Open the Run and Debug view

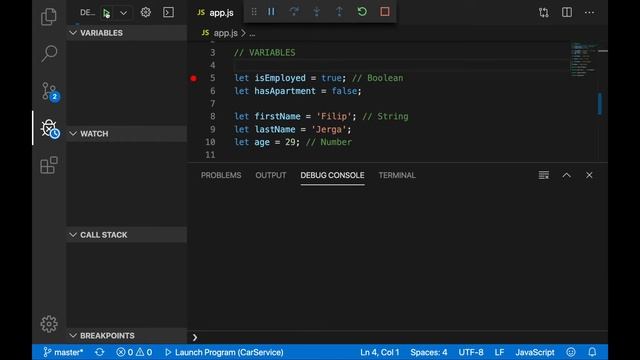tap(50, 129)
